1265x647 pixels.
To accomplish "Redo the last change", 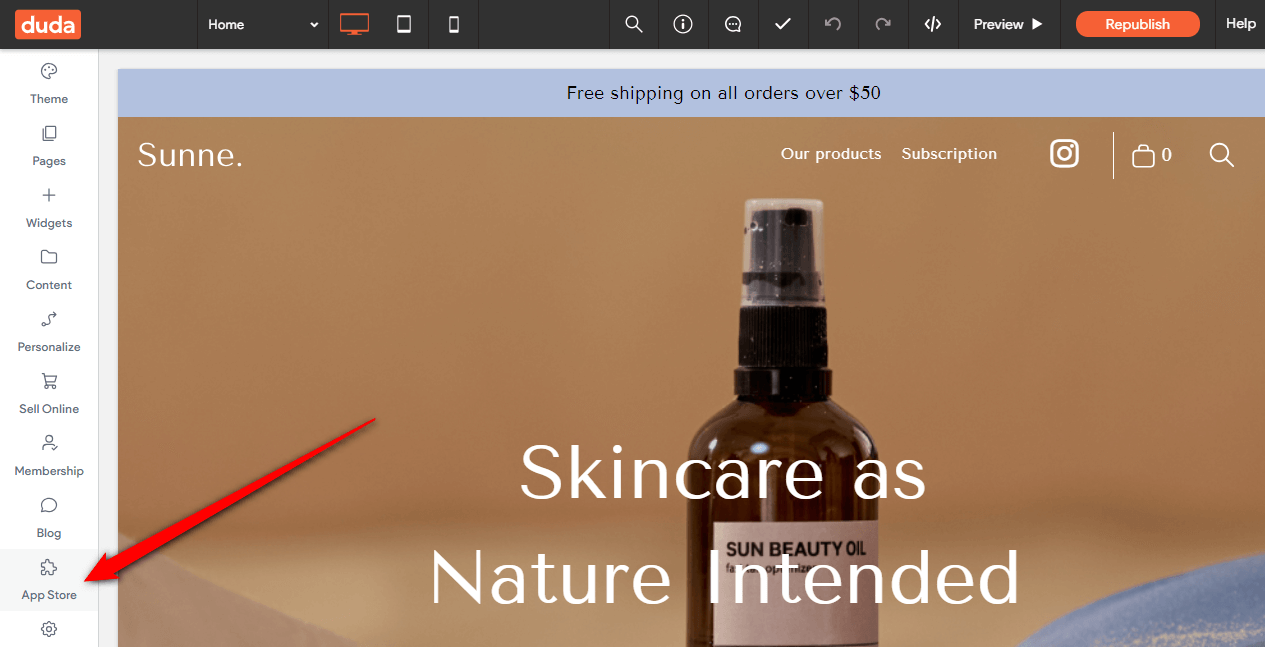I will tap(883, 24).
